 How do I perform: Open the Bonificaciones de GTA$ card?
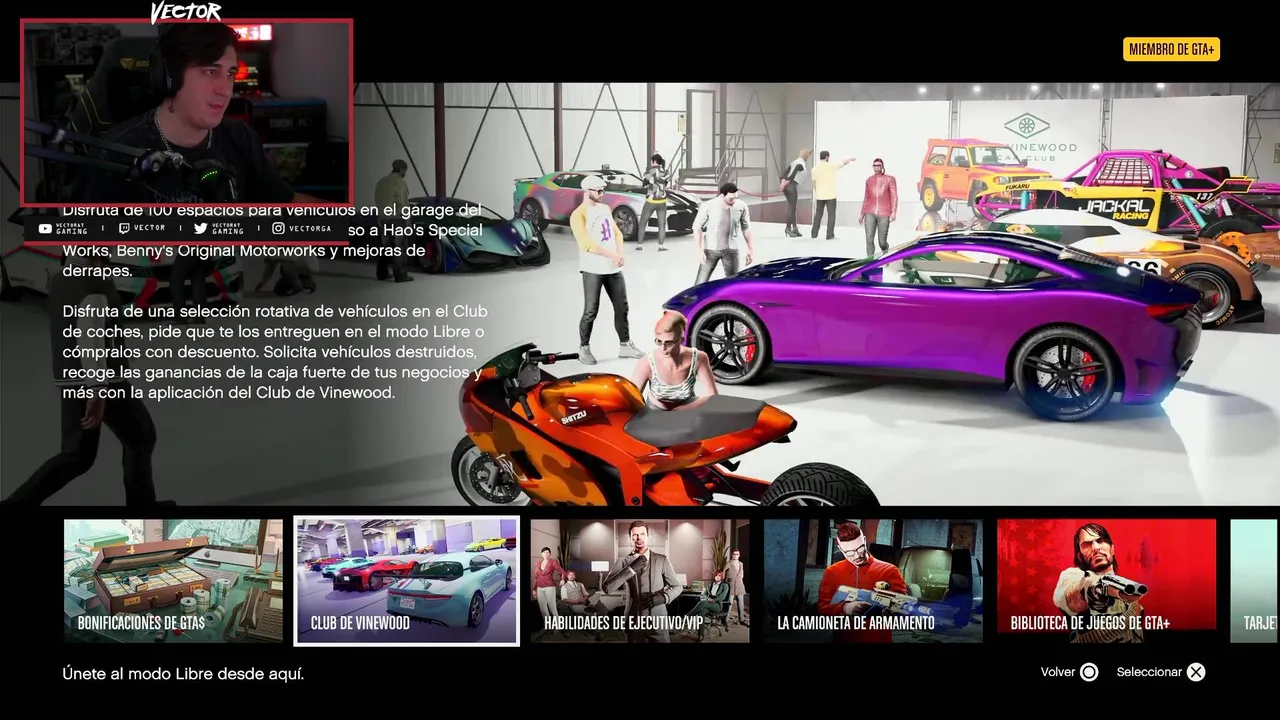(173, 581)
